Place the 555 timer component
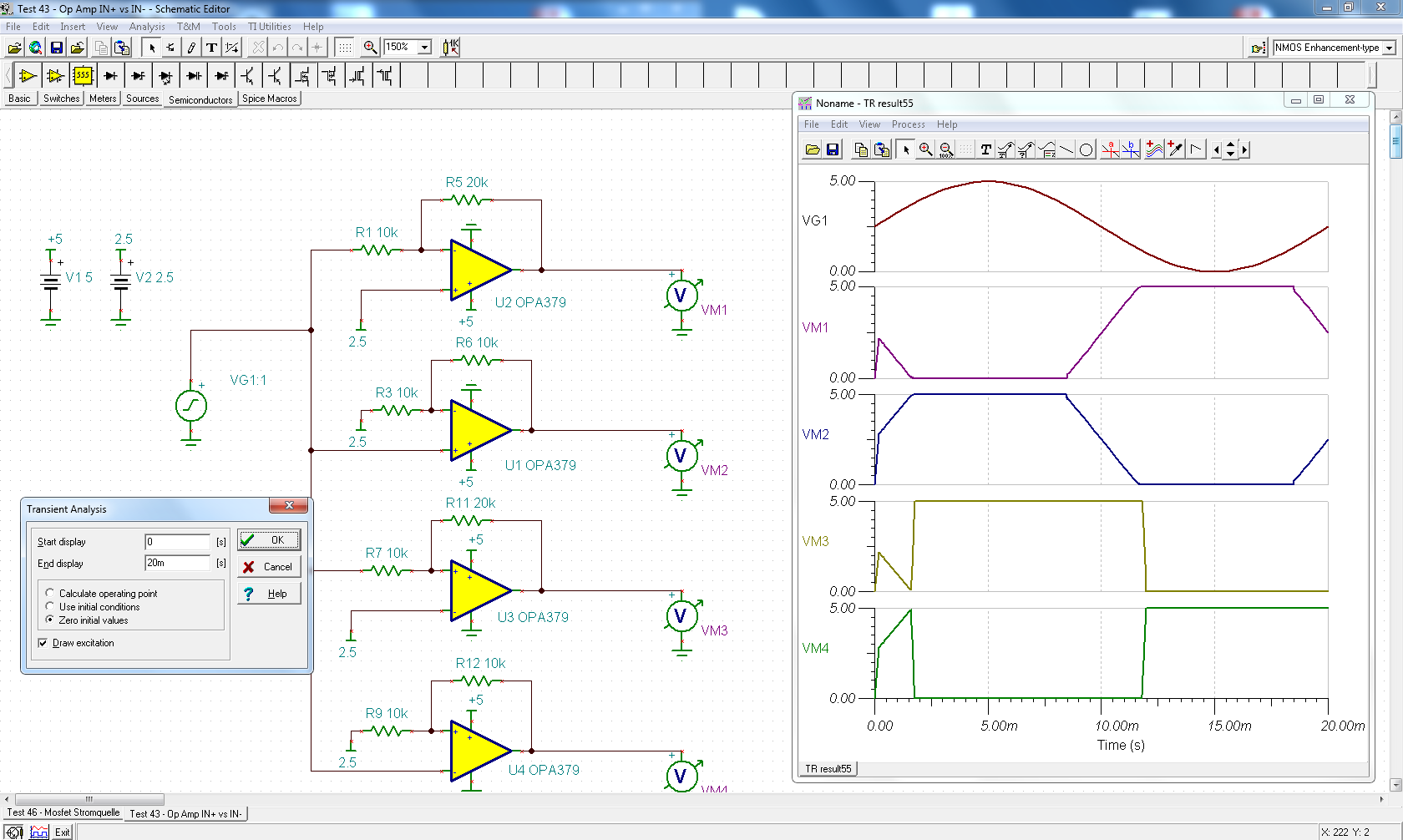 click(83, 76)
